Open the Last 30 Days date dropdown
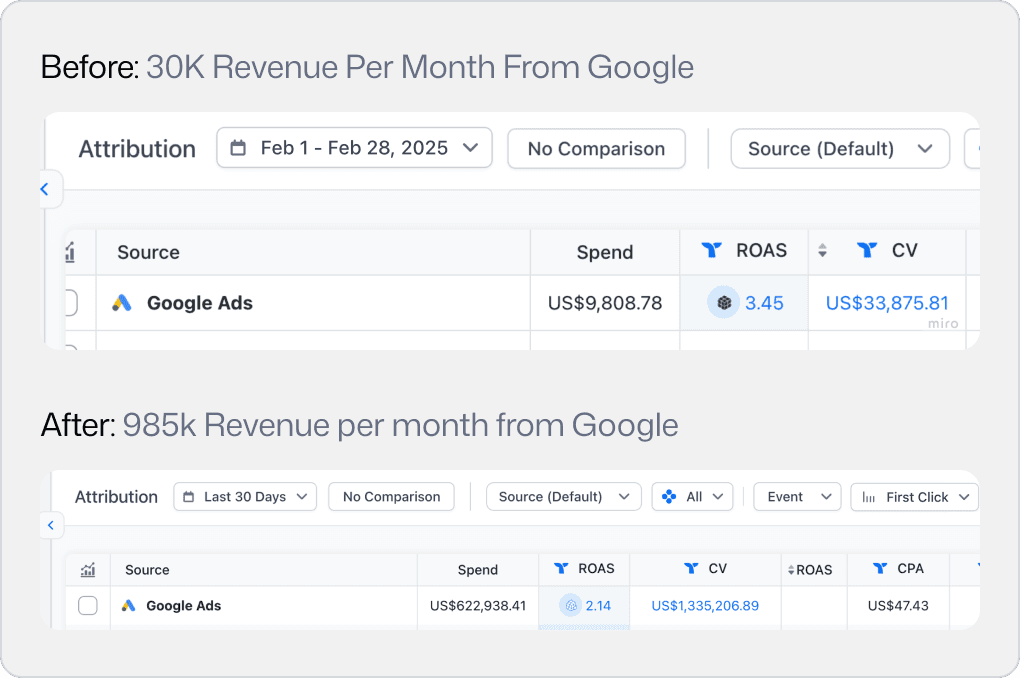This screenshot has width=1020, height=678. [245, 496]
